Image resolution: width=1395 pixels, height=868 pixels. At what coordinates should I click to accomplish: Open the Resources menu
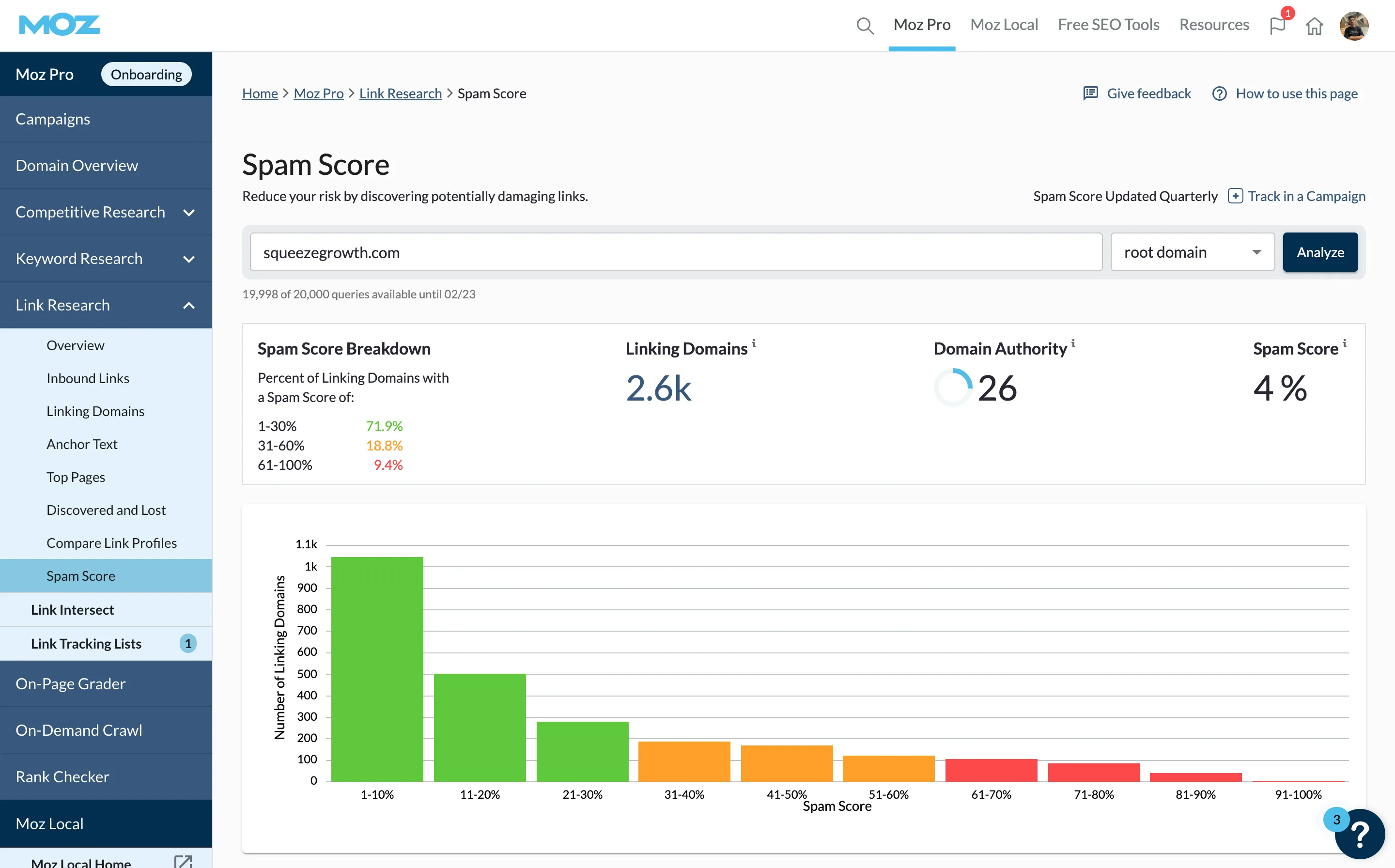tap(1213, 25)
